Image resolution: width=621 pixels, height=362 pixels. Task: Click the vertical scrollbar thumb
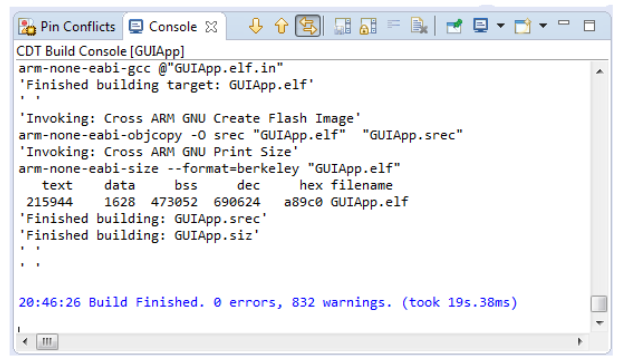point(599,304)
